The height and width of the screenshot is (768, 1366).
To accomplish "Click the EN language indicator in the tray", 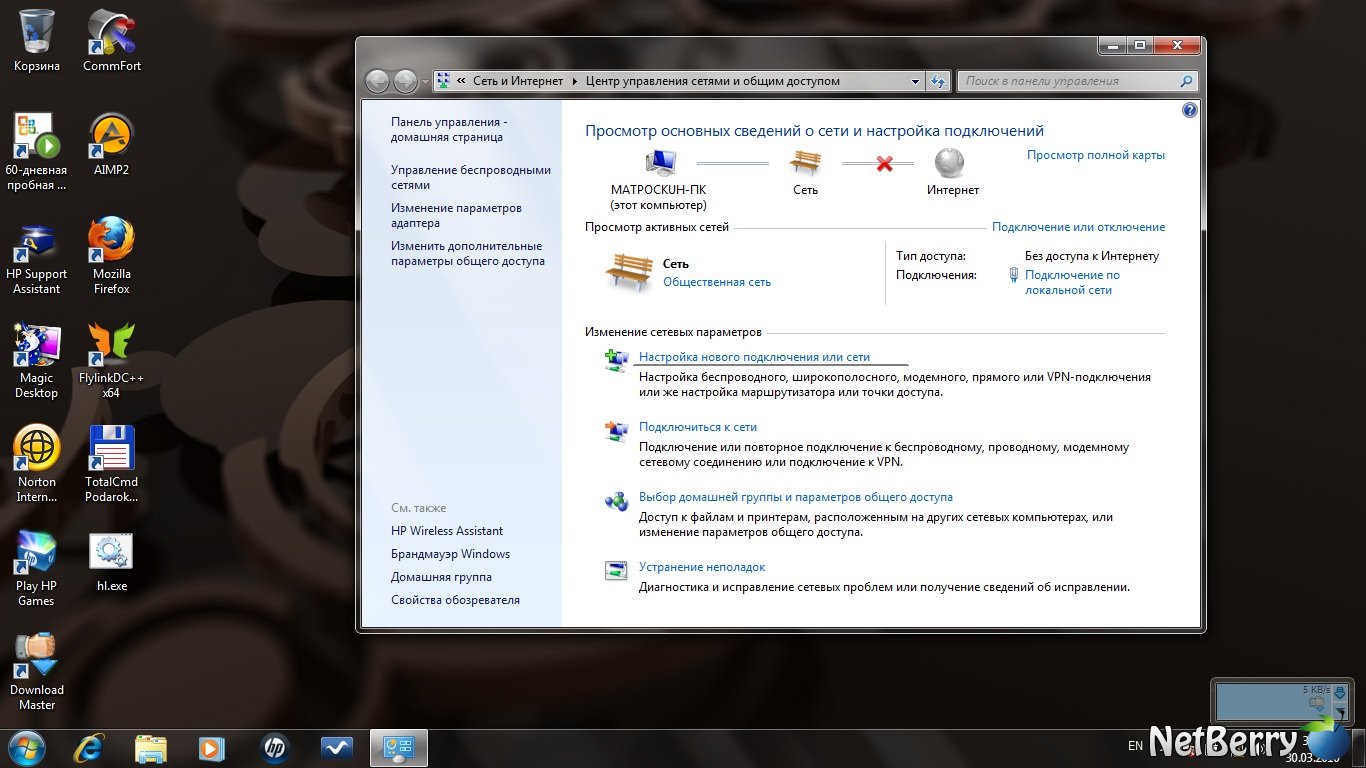I will (x=1135, y=746).
